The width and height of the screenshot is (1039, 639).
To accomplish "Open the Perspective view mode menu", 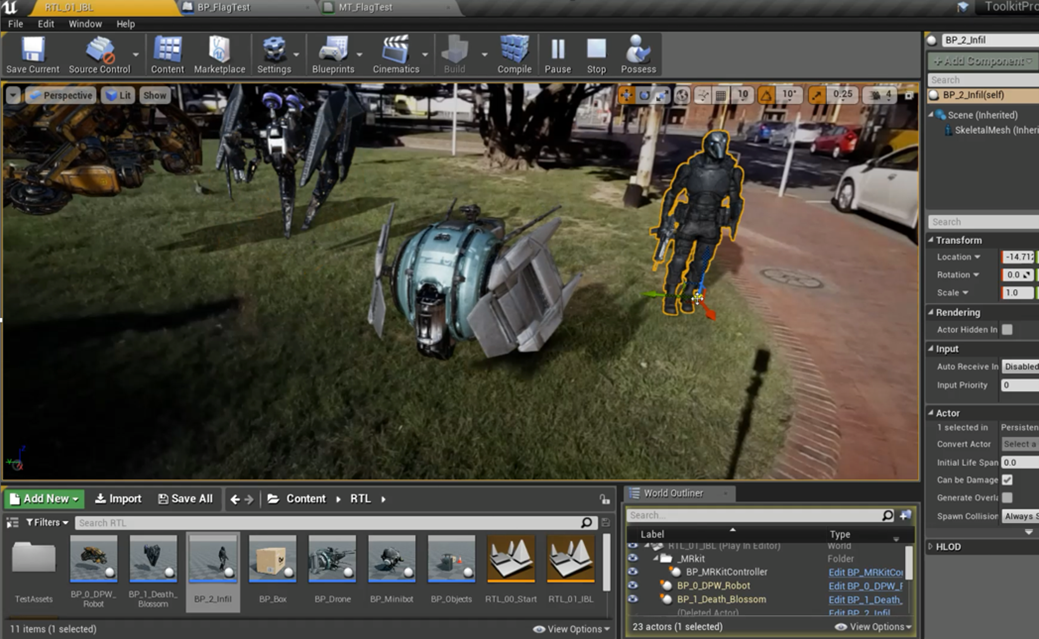I will coord(60,95).
